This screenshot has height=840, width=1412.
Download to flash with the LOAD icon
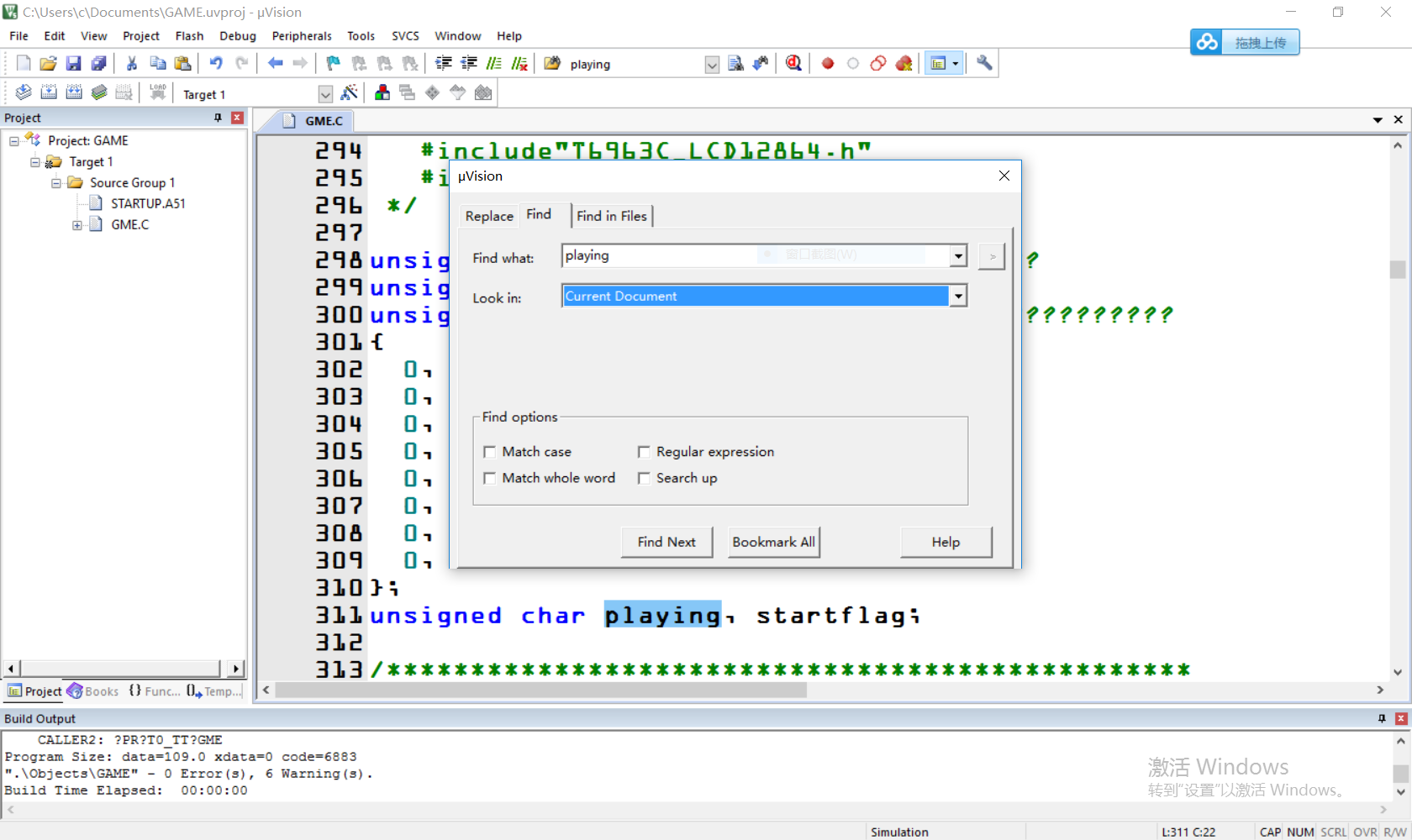[157, 92]
